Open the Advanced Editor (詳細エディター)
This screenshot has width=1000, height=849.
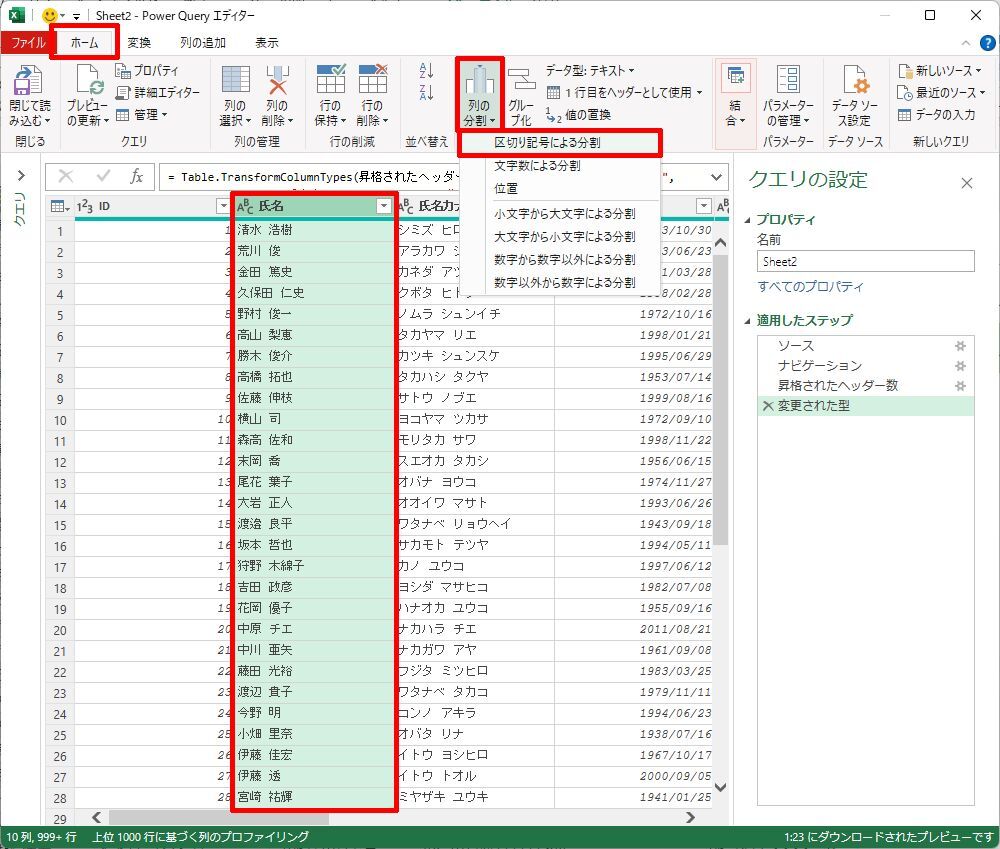[158, 92]
